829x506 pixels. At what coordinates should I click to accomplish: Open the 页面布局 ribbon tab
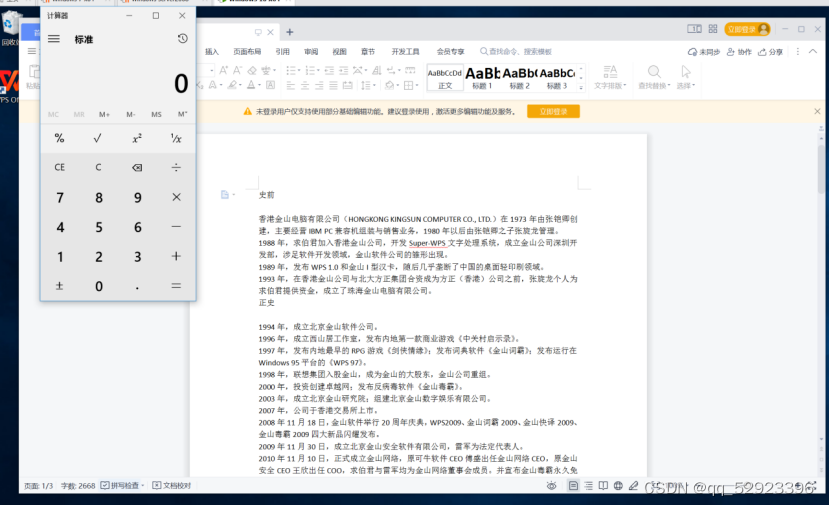coord(247,51)
